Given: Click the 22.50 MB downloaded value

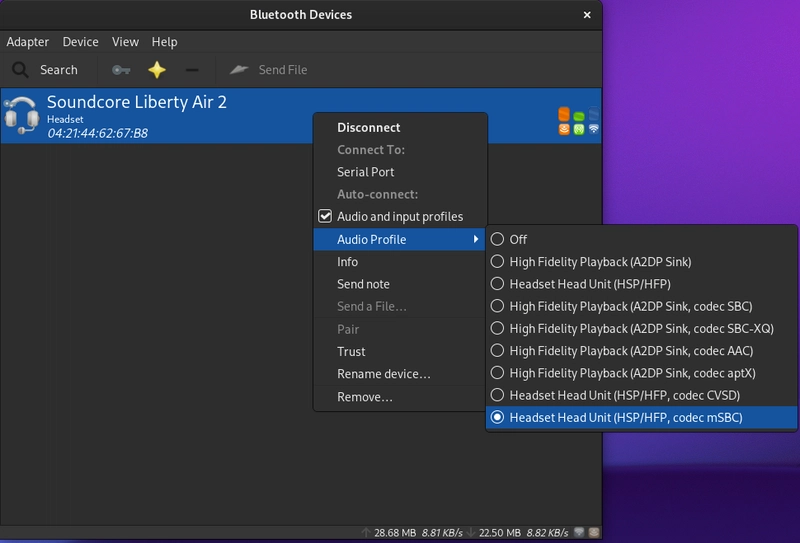Looking at the screenshot, I should click(499, 533).
